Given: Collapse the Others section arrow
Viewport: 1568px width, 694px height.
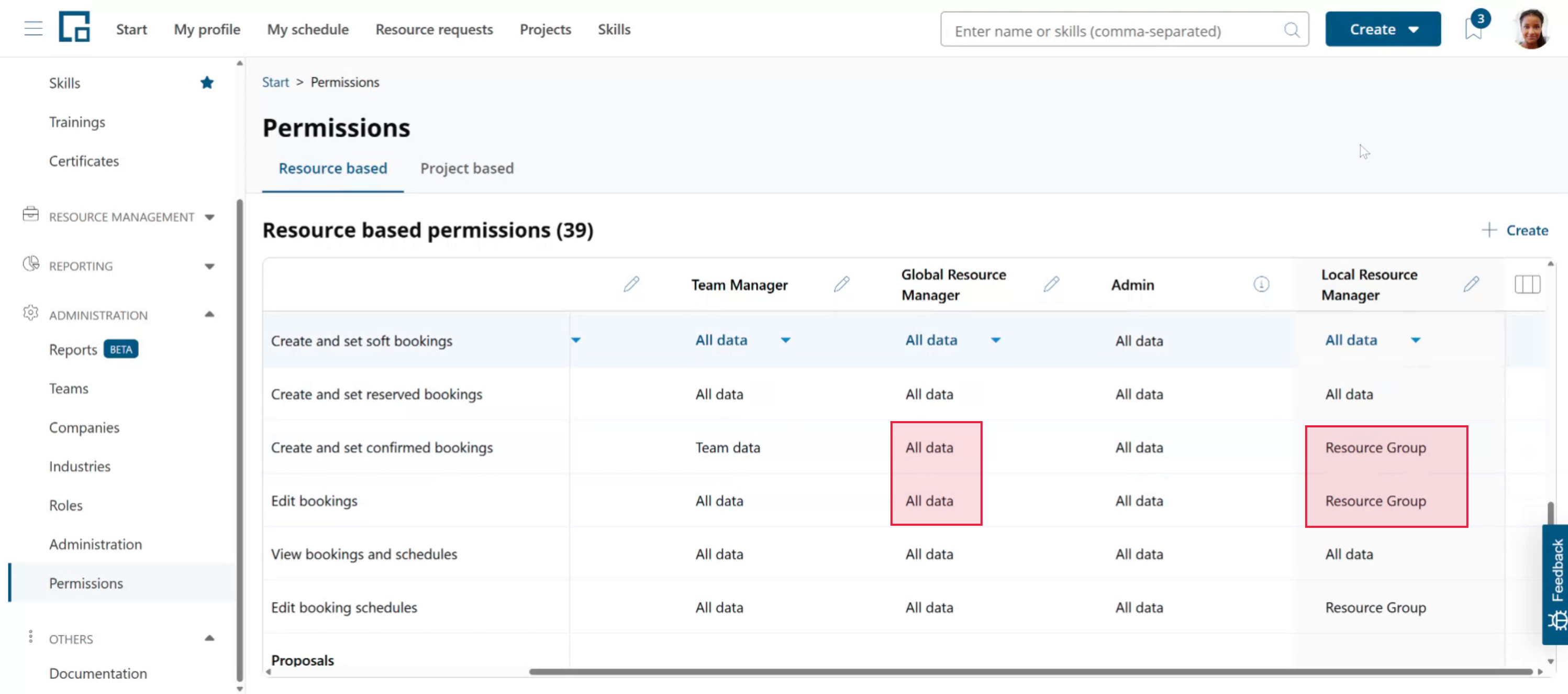Looking at the screenshot, I should [210, 638].
